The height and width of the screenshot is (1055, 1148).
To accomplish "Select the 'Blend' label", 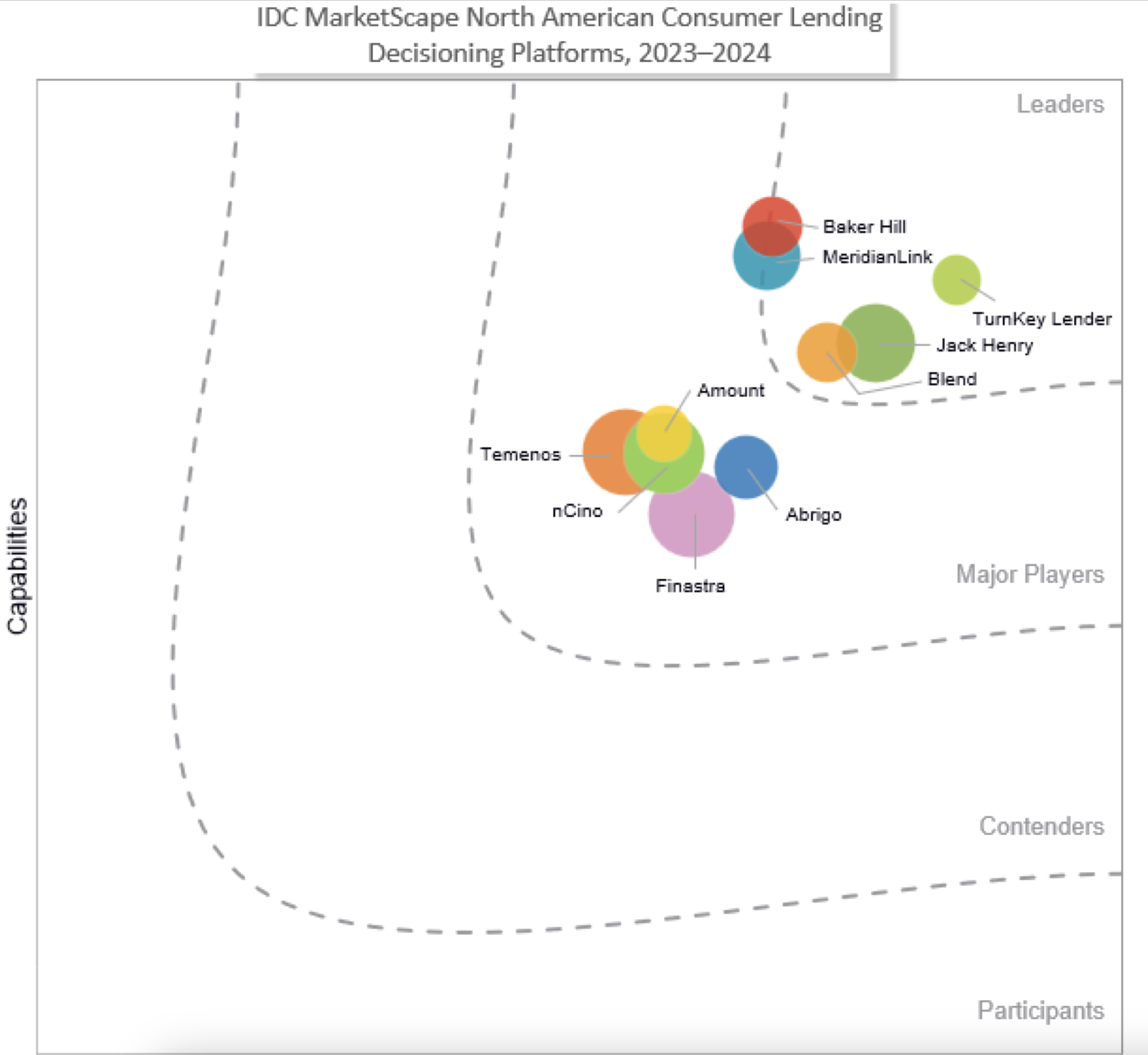I will click(952, 379).
